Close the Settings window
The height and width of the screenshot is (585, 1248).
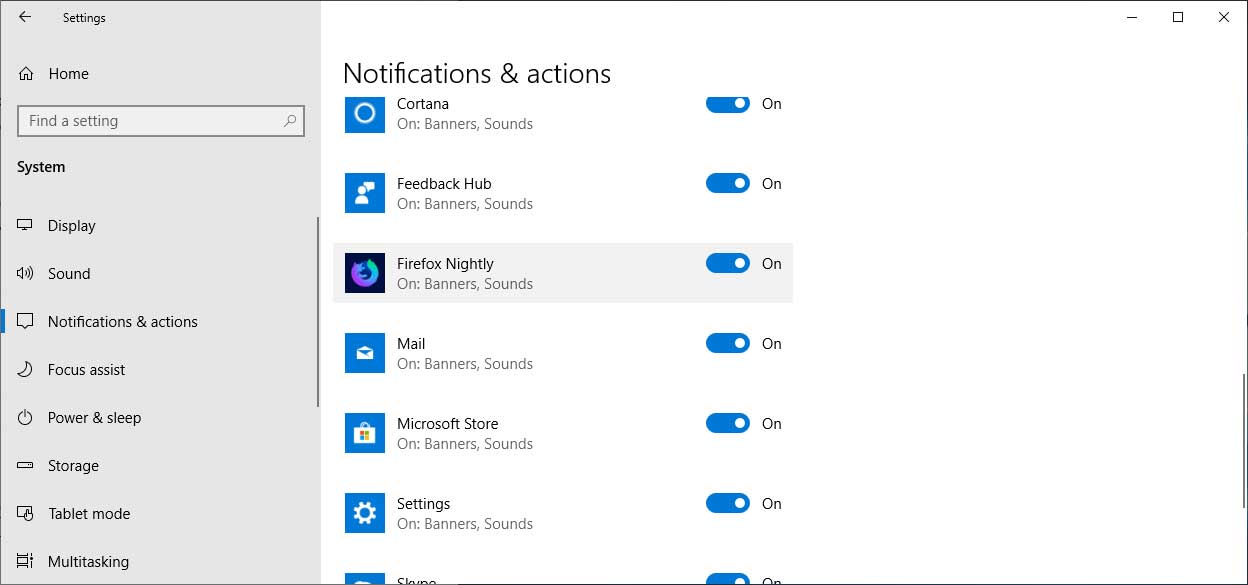[1224, 17]
